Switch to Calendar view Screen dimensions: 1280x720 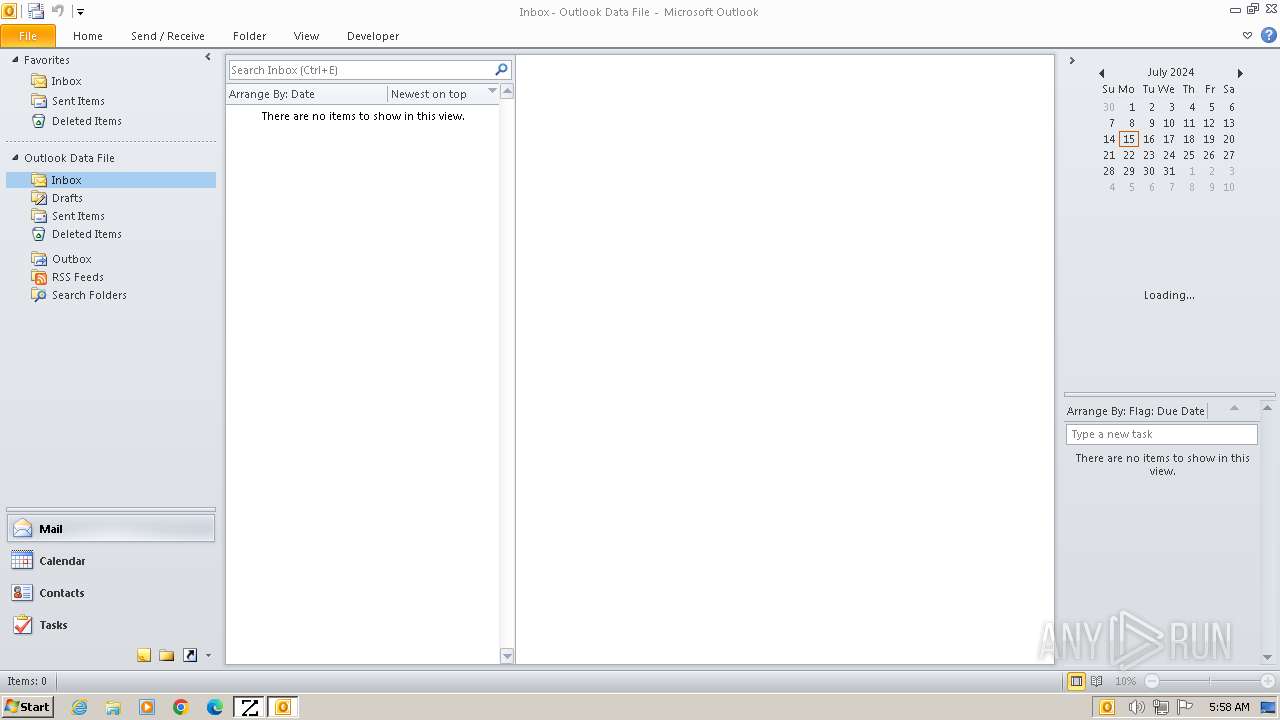click(x=111, y=561)
